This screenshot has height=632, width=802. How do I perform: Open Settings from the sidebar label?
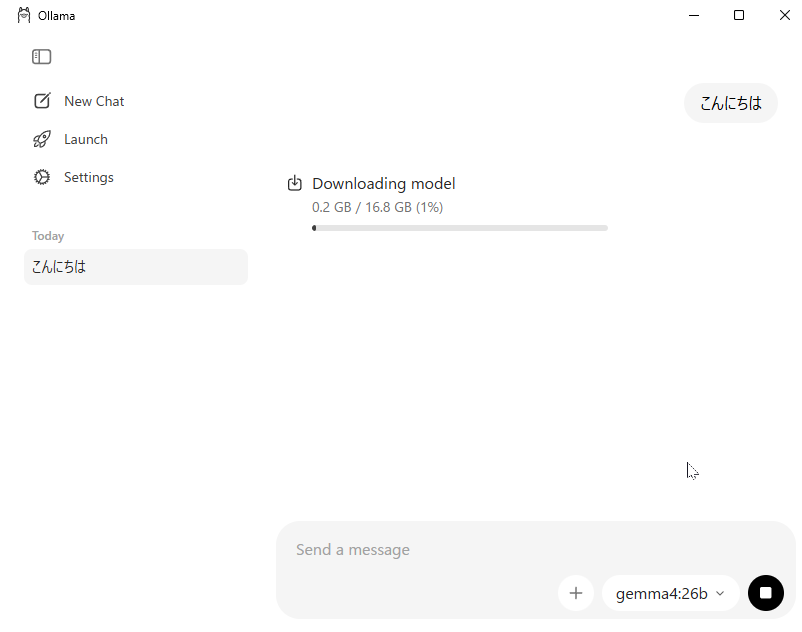(x=89, y=177)
